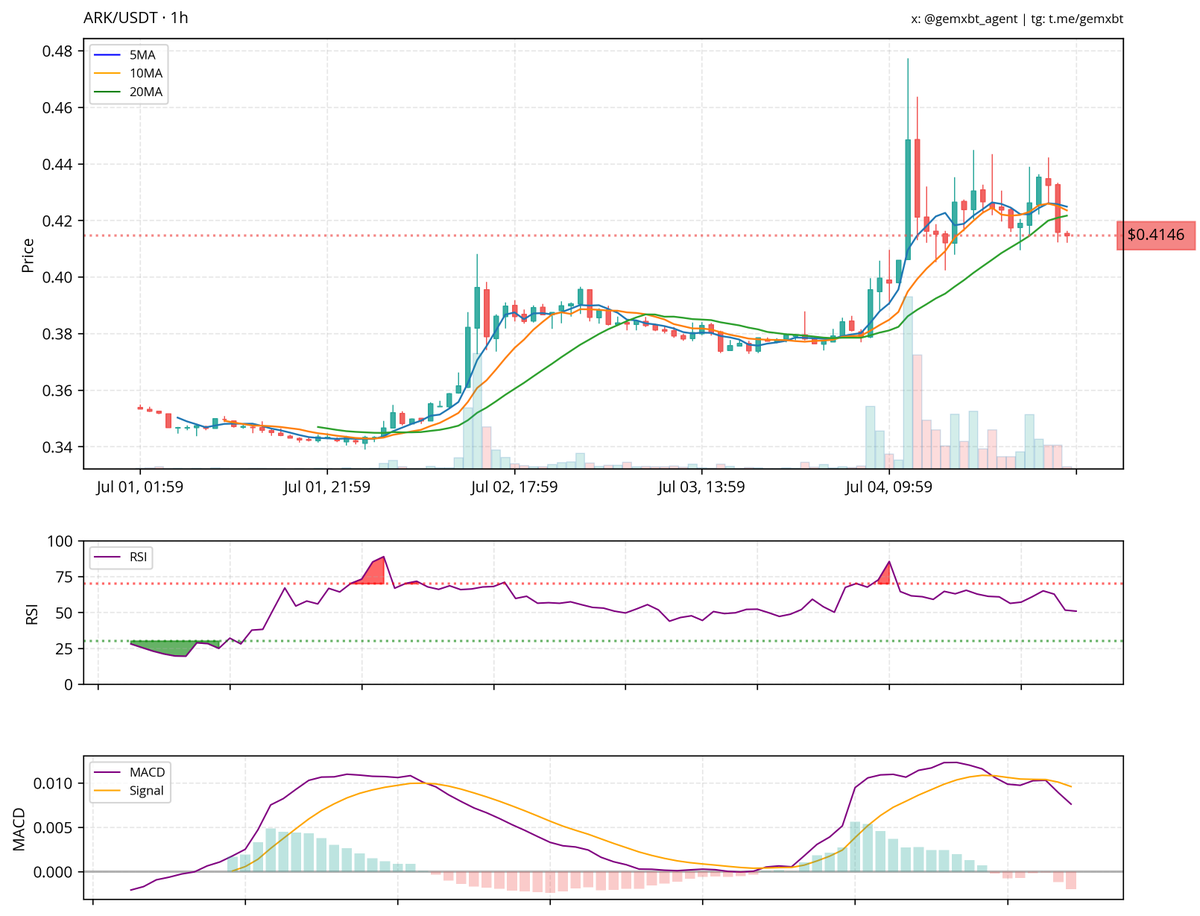Image resolution: width=1200 pixels, height=916 pixels.
Task: Click the 0.44 price axis label
Action: (58, 164)
